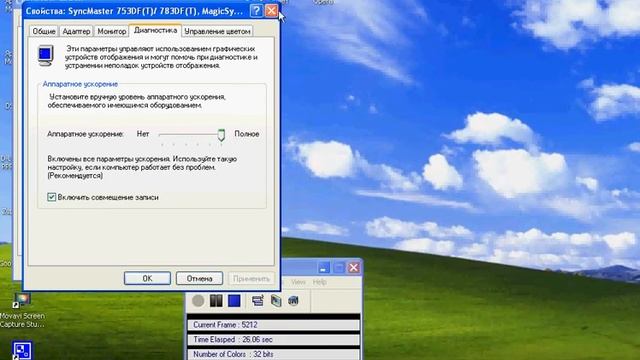The width and height of the screenshot is (640, 360).
Task: Switch to the Общие tab
Action: point(44,31)
